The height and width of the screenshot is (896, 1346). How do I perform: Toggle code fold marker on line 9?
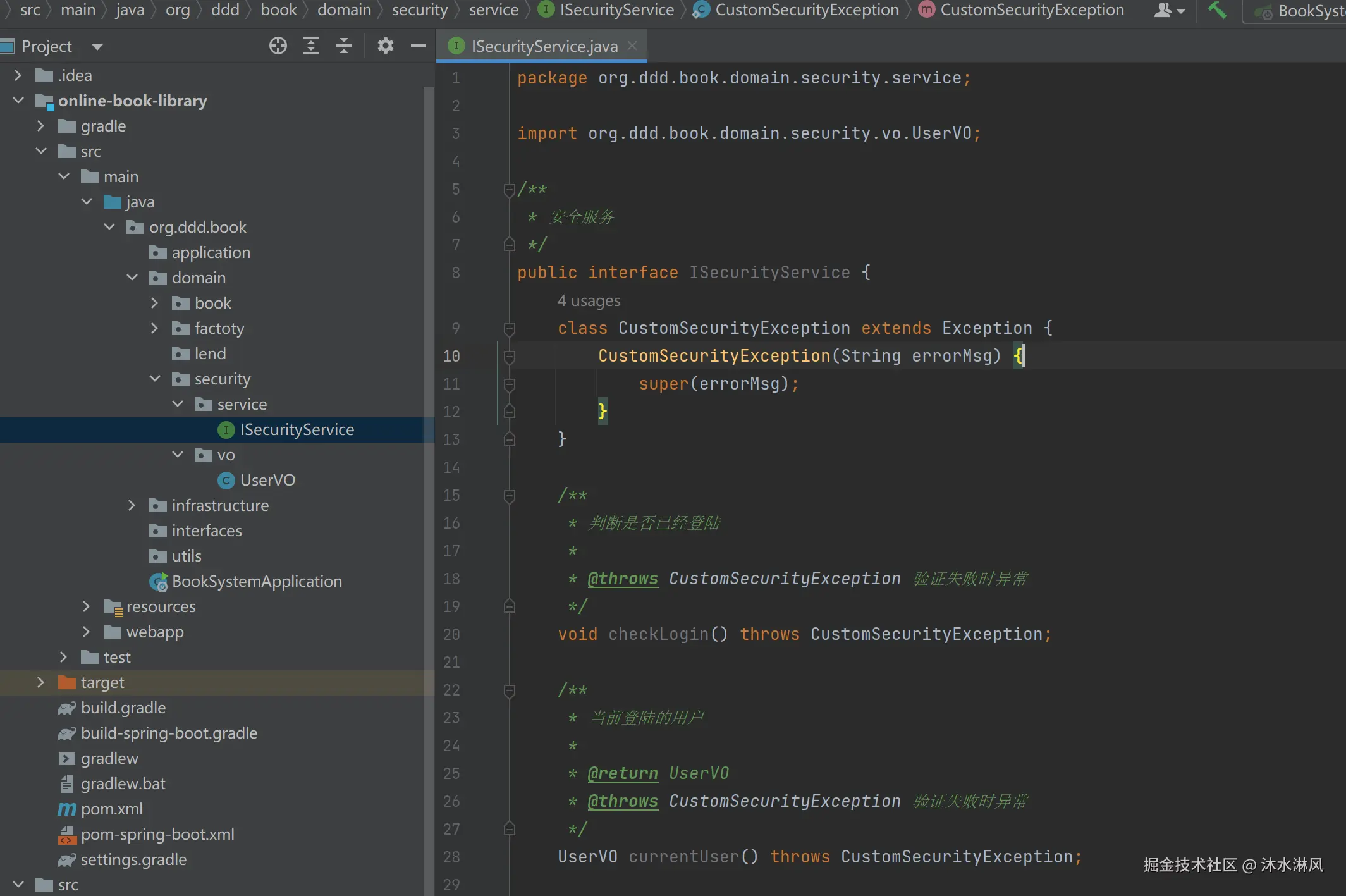(x=509, y=328)
